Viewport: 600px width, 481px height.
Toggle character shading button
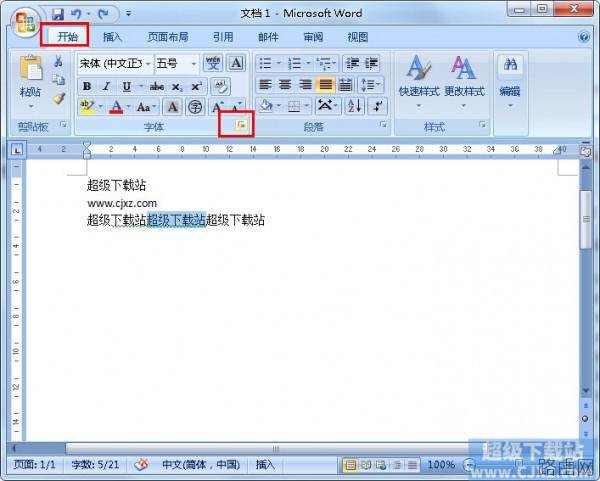pos(172,107)
